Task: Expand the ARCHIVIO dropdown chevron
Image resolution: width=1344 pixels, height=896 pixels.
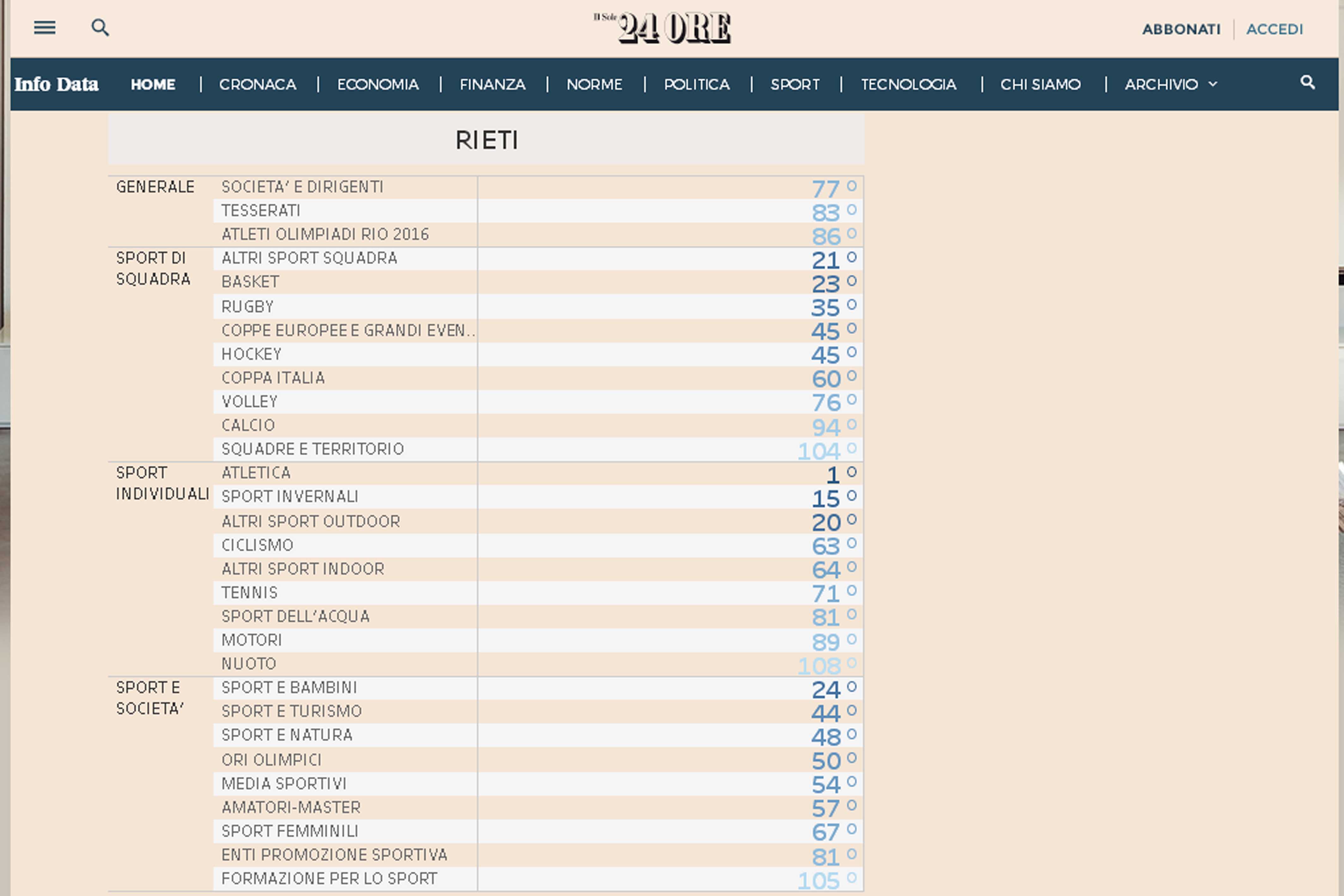Action: [1213, 84]
